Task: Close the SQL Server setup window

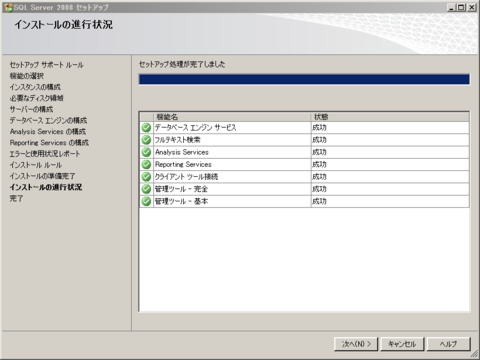Action: click(471, 7)
